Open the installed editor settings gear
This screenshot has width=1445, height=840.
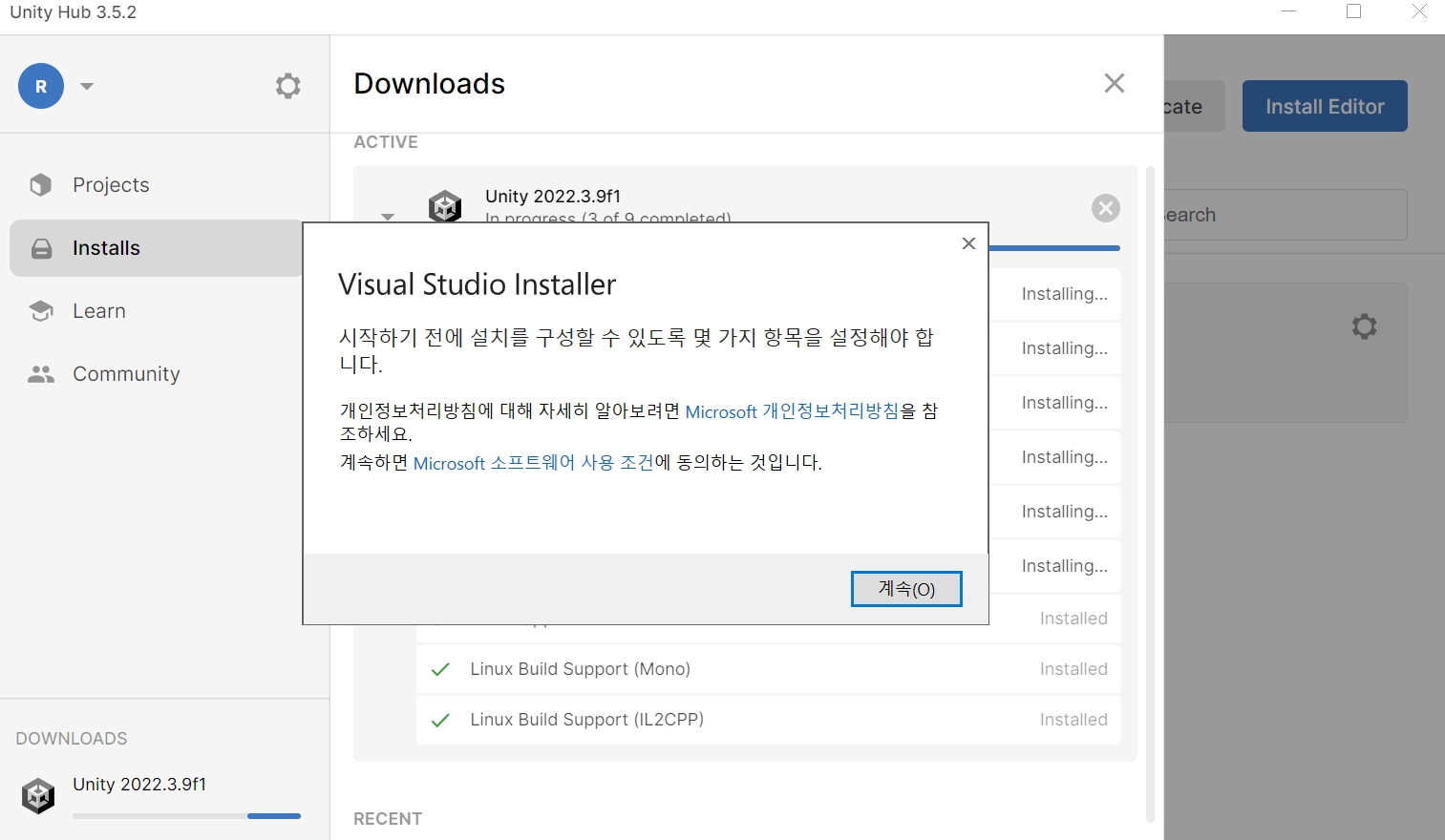click(1365, 326)
